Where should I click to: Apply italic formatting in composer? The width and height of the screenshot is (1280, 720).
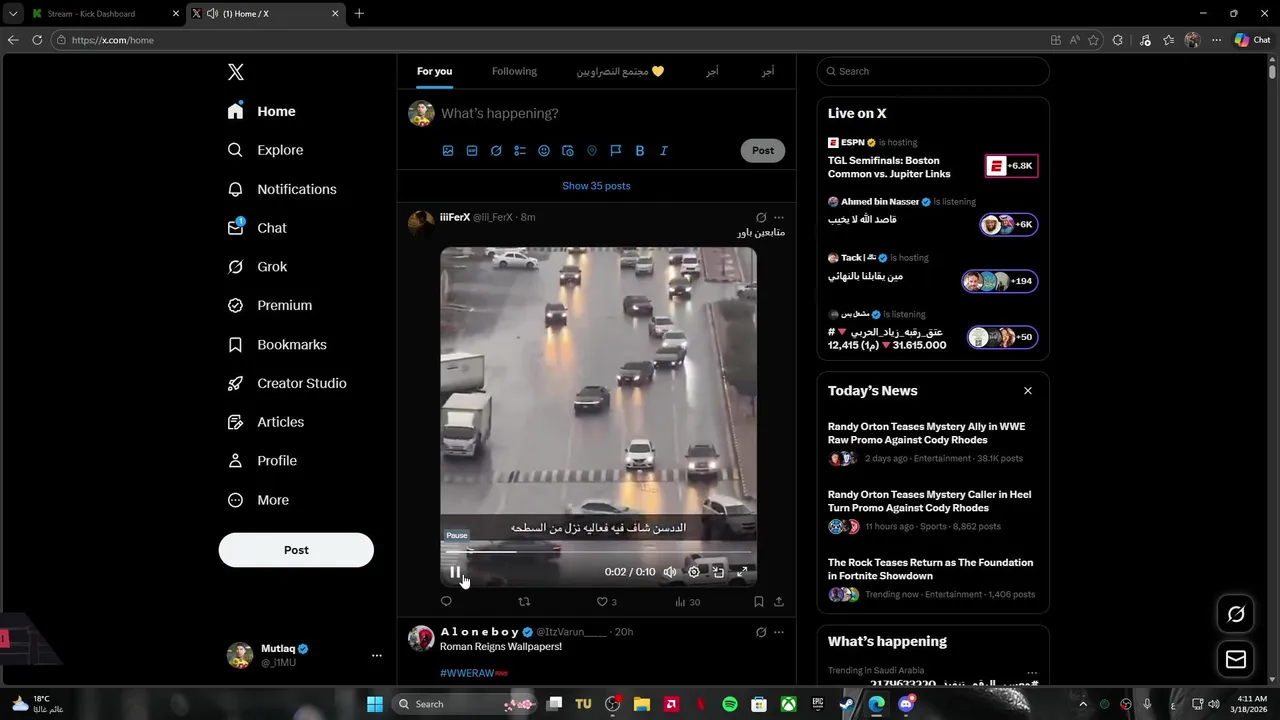pos(664,151)
